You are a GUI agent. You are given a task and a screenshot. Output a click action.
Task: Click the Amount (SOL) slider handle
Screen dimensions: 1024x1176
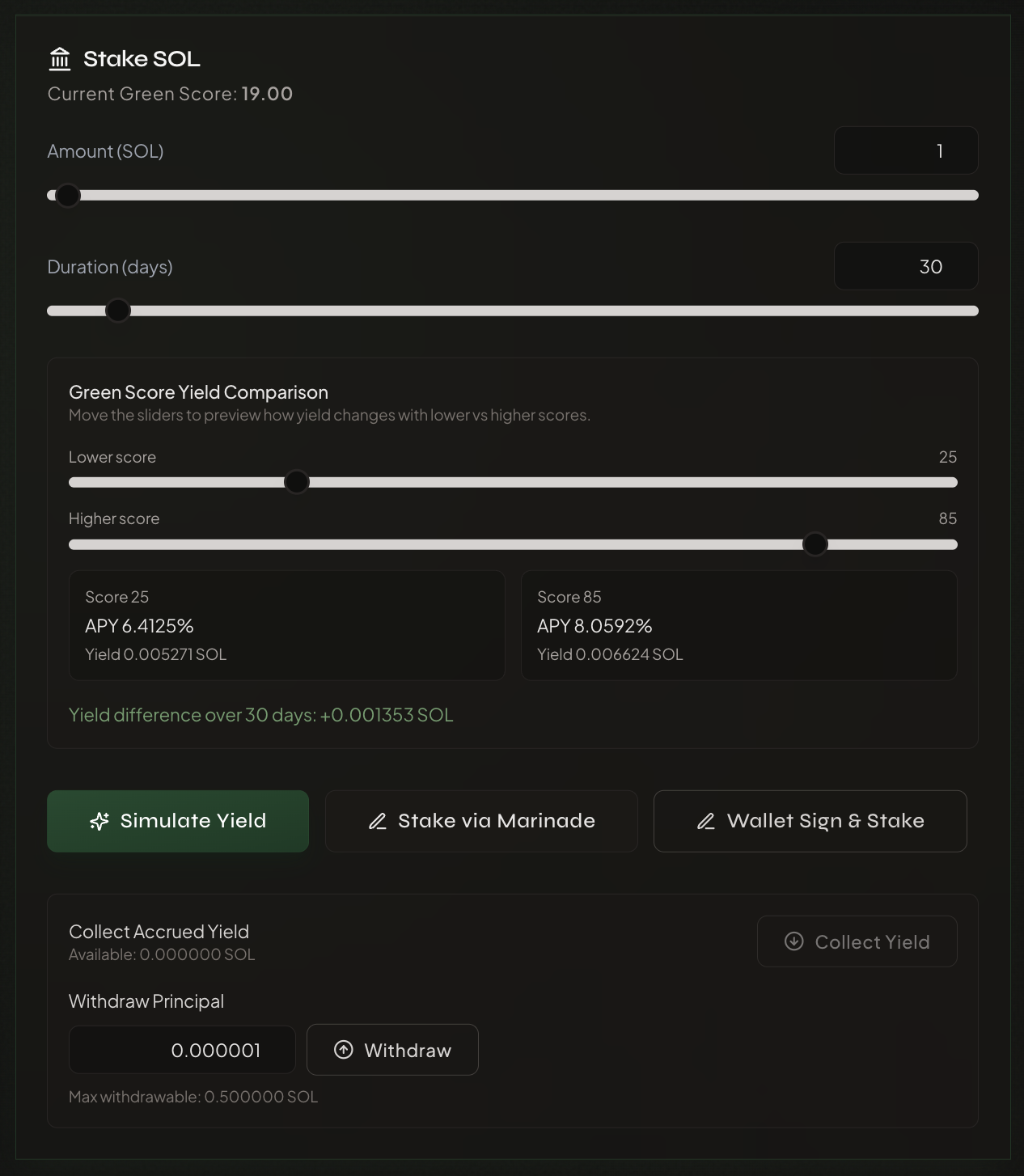pos(68,196)
